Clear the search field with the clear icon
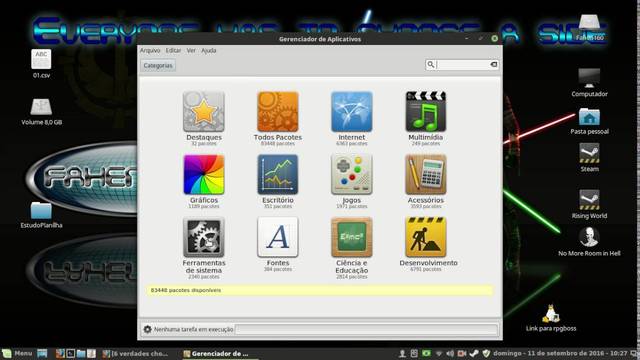Screen dimensions: 640x360 pyautogui.click(x=493, y=64)
